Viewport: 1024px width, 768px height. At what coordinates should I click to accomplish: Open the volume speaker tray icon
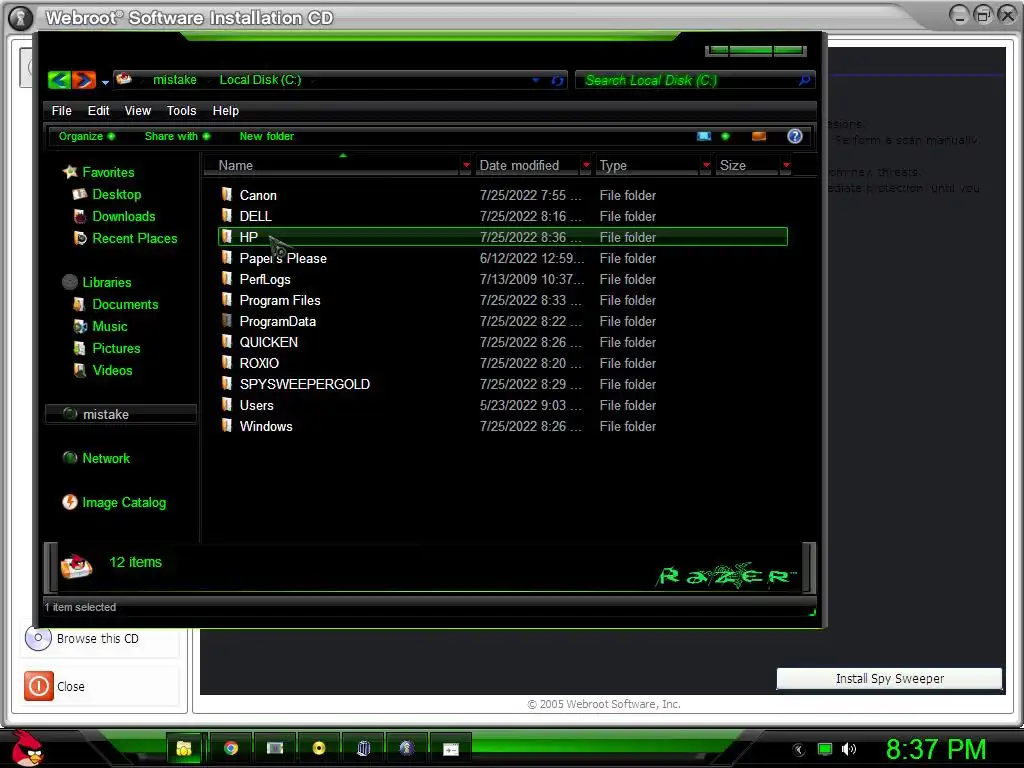[848, 749]
